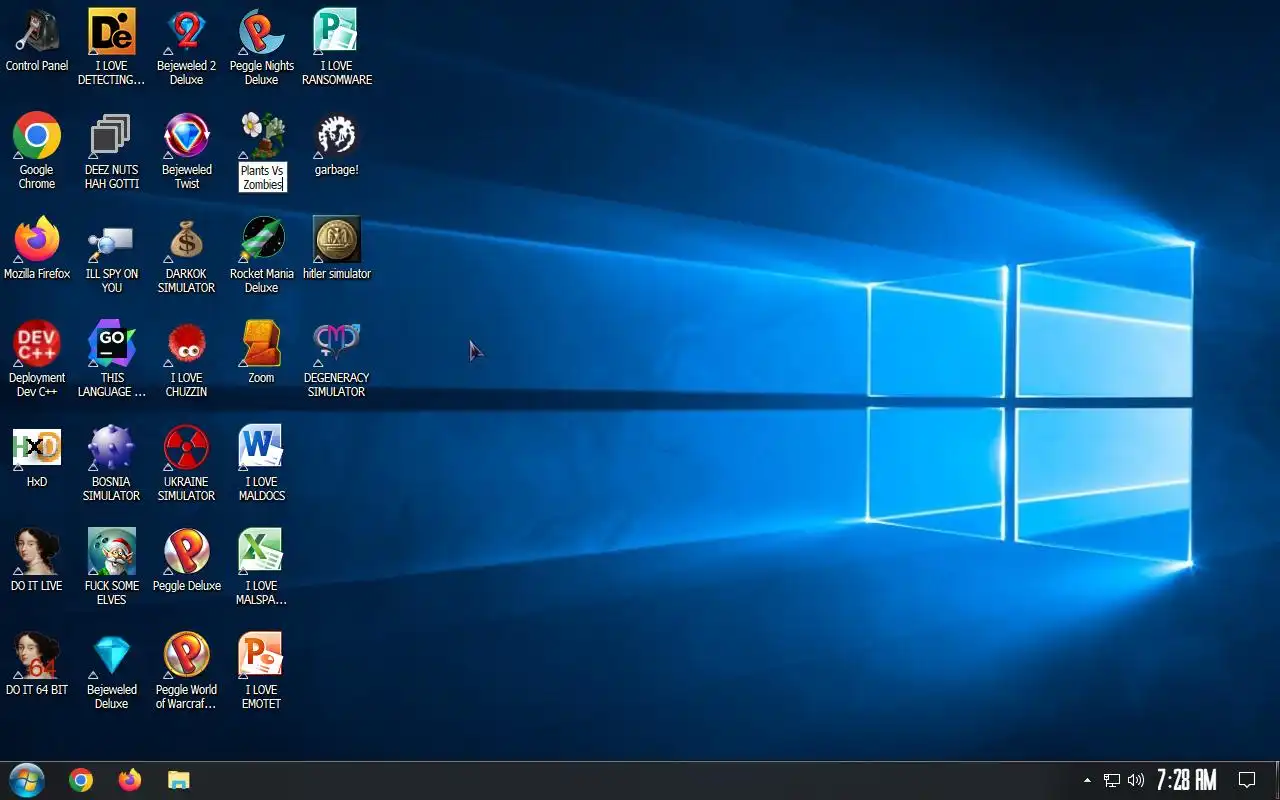Select the DEEZ NUTS HAH GOTTI icon
Screen dimensions: 1280x800
[112, 136]
